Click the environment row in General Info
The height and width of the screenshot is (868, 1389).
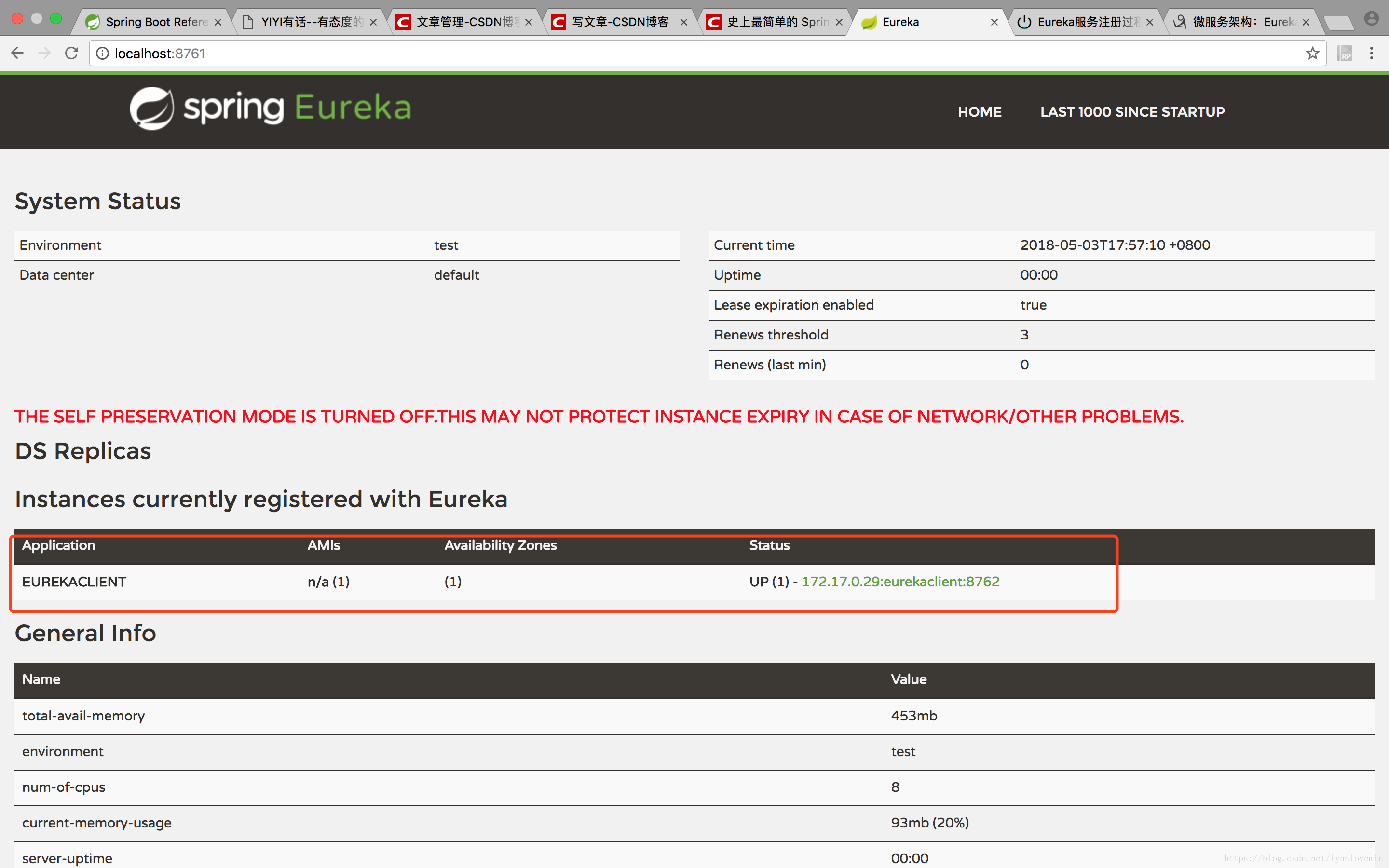pos(694,752)
